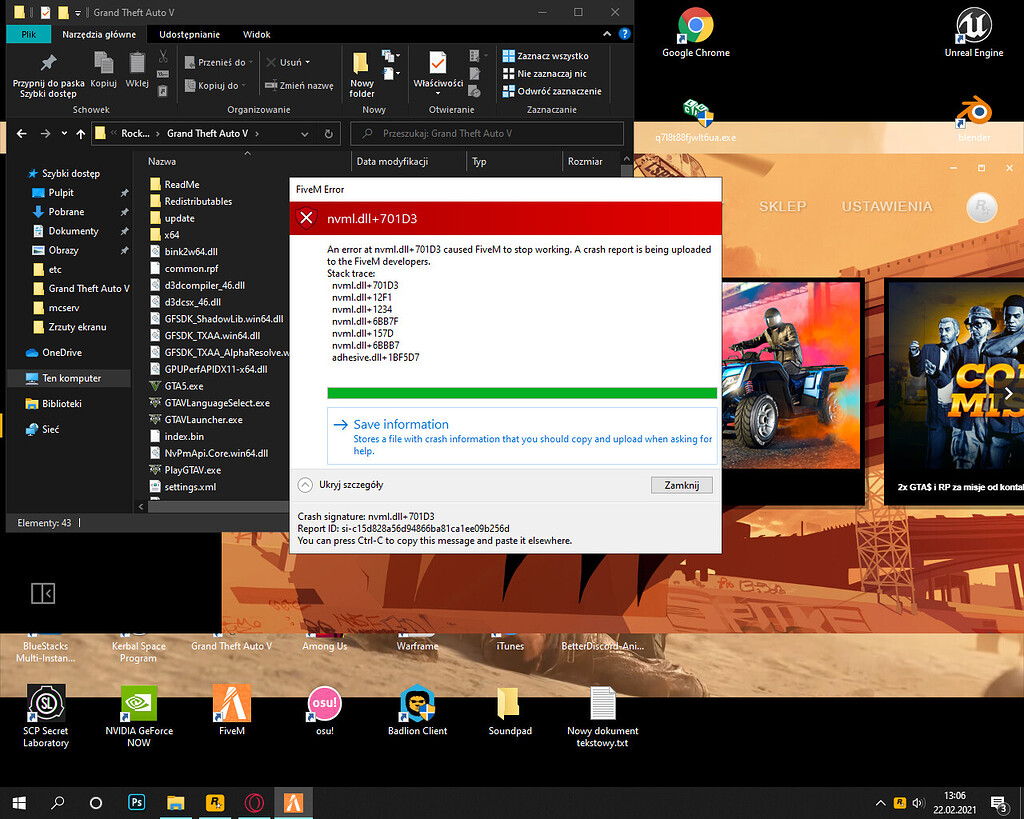Viewport: 1024px width, 819px height.
Task: Click Zmień nazwę in the ribbon
Action: point(299,86)
